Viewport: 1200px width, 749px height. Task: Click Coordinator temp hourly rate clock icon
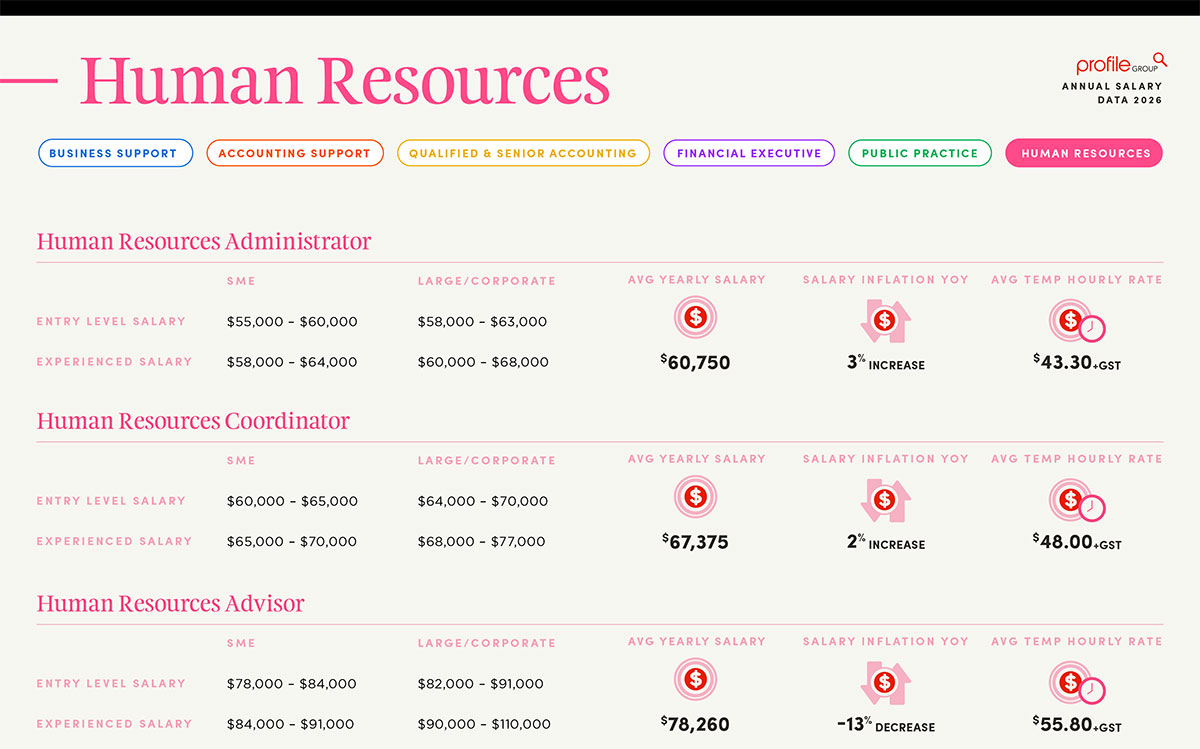(x=1076, y=500)
